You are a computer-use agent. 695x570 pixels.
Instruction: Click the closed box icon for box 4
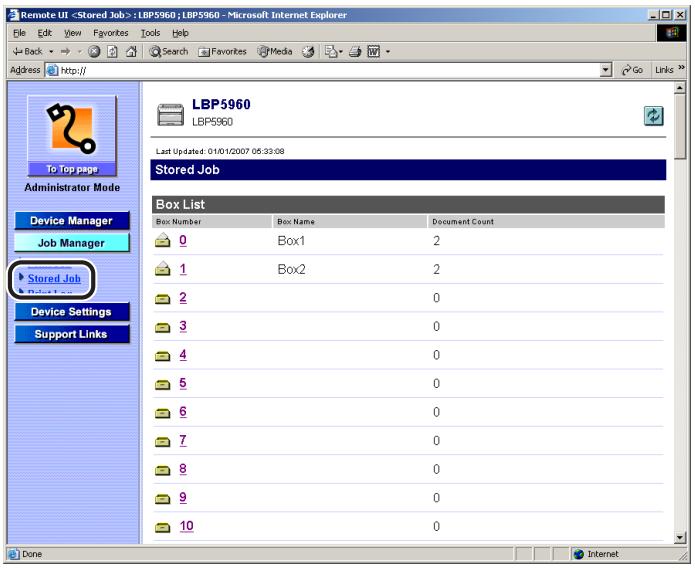point(163,357)
